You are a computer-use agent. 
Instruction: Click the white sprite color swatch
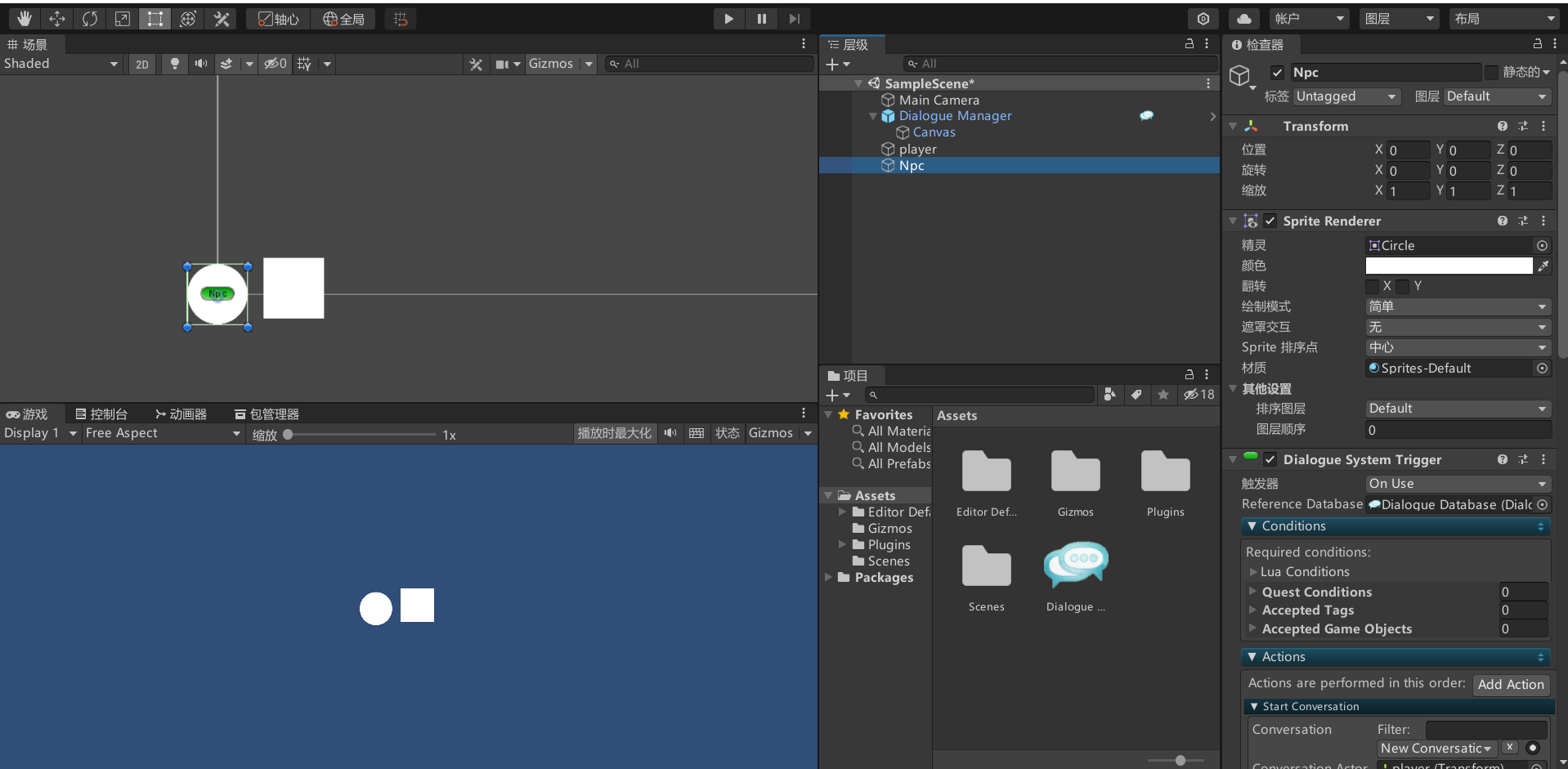click(x=1449, y=266)
